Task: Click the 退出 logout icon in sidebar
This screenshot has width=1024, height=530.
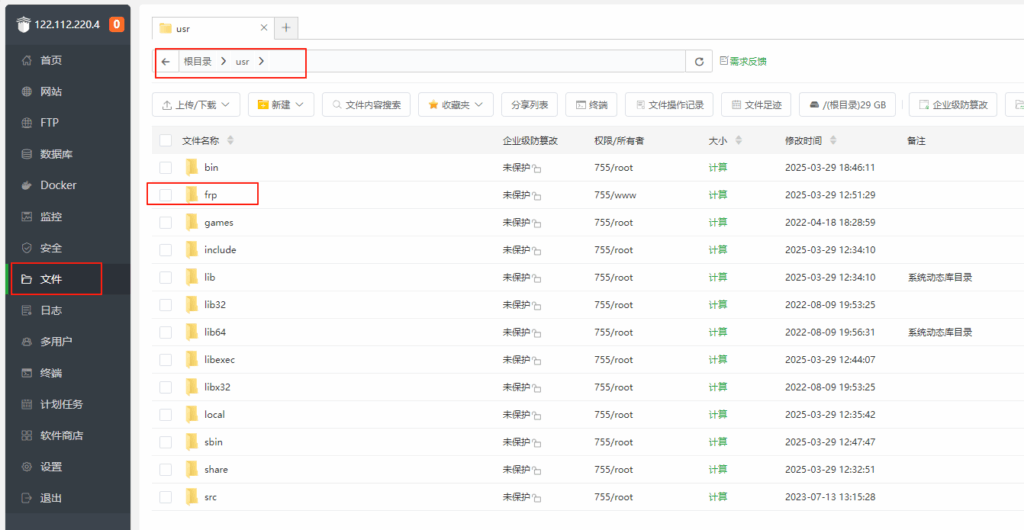Action: [27, 498]
